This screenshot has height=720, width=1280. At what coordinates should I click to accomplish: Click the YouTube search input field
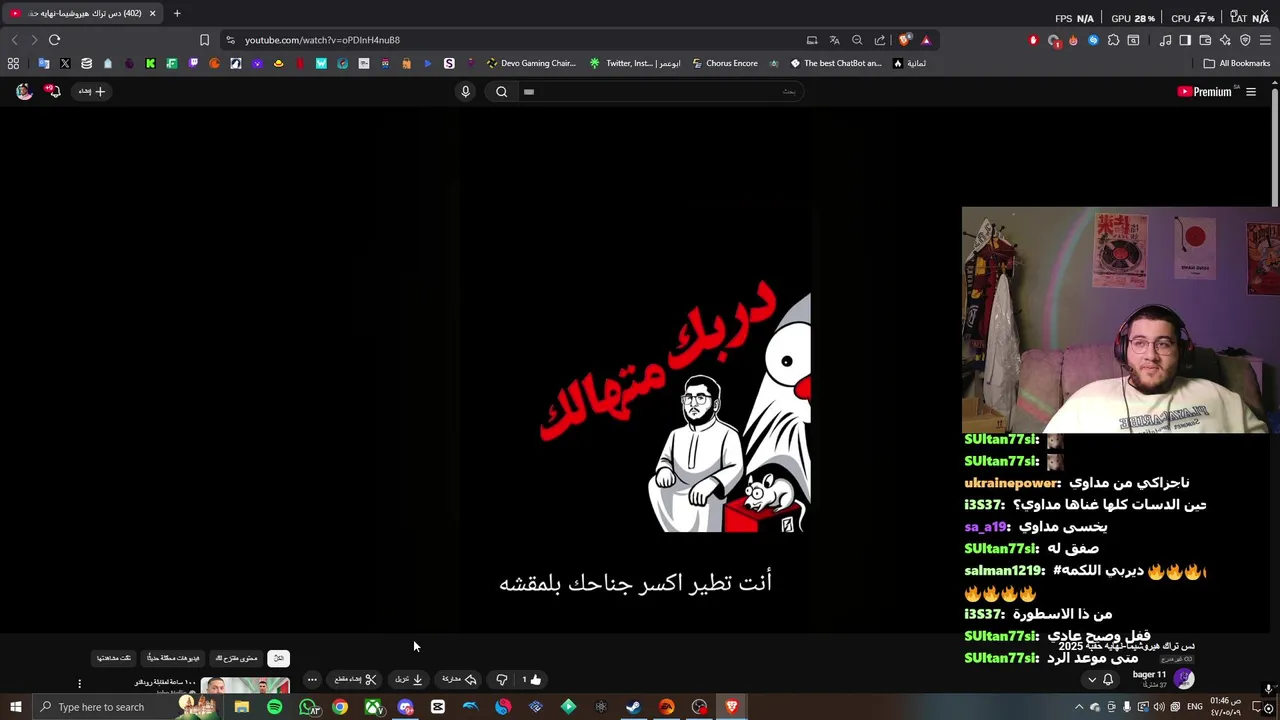click(x=660, y=92)
